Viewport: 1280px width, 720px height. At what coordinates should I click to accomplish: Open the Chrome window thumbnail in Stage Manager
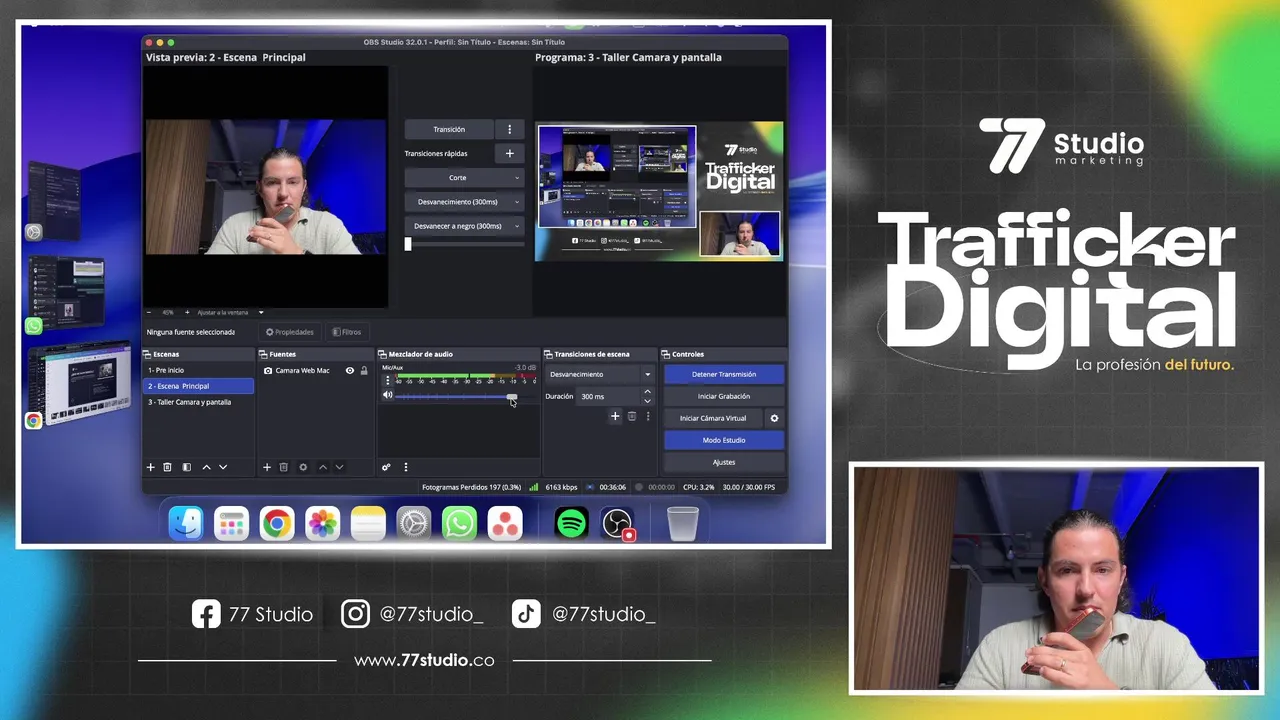coord(80,385)
